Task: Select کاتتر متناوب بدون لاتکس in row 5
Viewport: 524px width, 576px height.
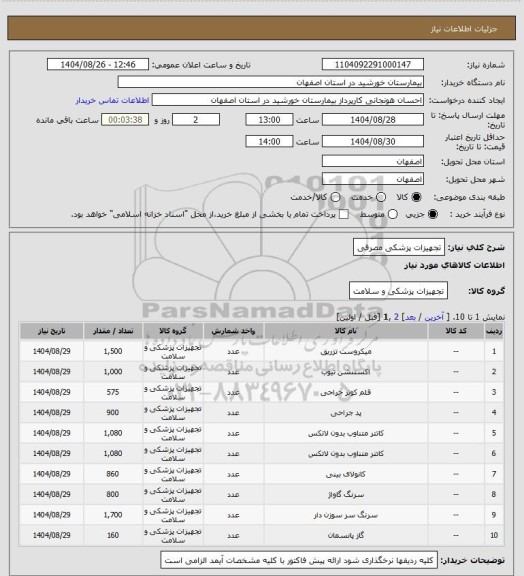Action: [345, 433]
